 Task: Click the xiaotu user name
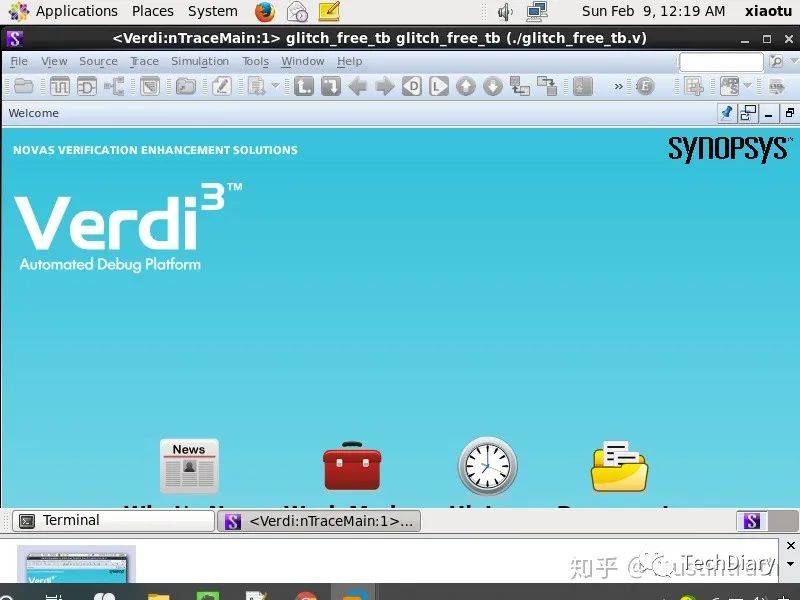pyautogui.click(x=768, y=11)
